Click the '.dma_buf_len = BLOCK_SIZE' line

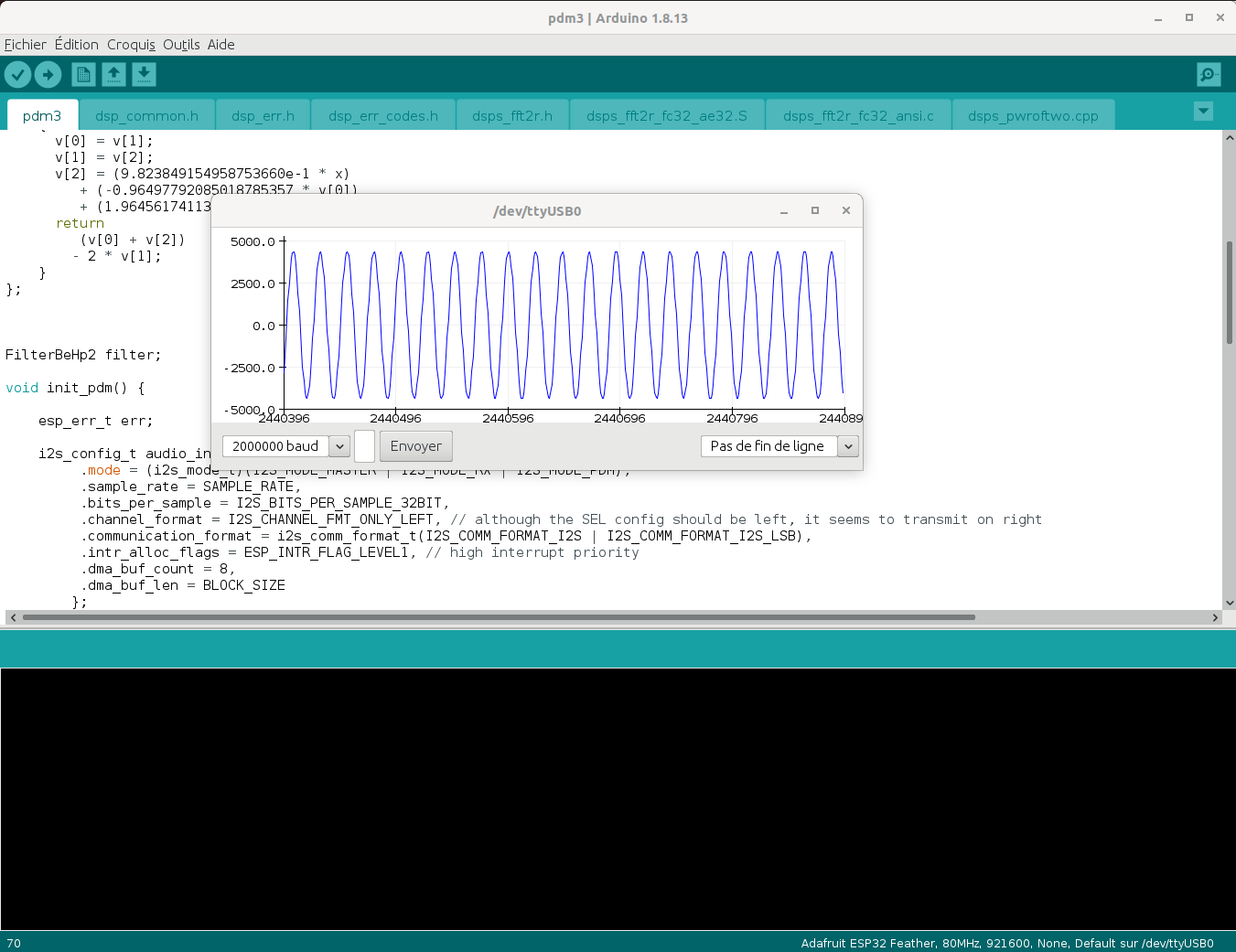183,585
